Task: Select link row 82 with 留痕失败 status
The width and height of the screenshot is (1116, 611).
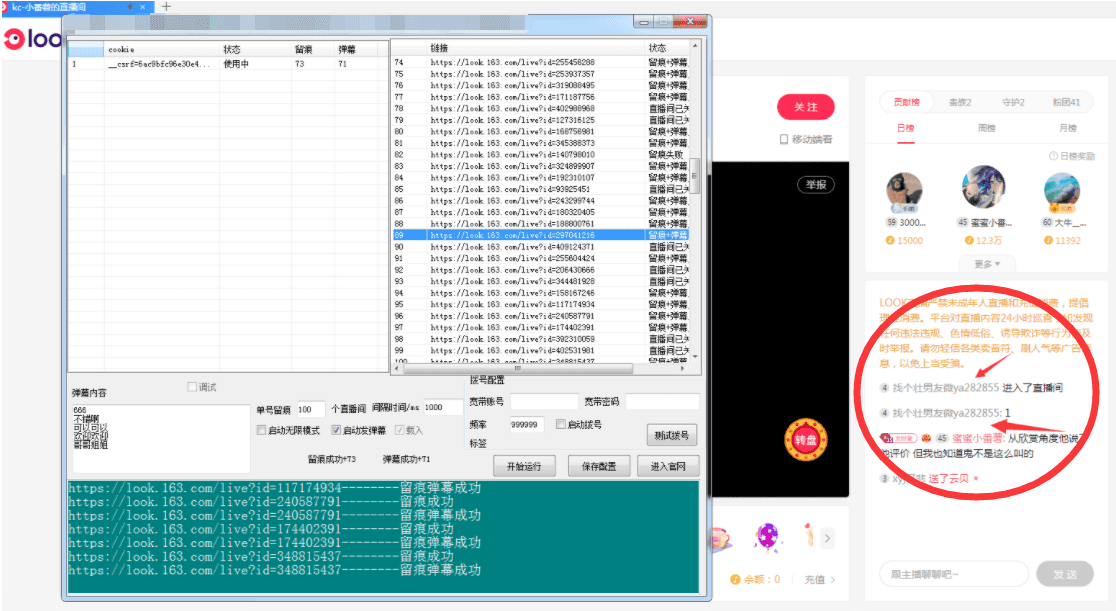Action: click(540, 155)
